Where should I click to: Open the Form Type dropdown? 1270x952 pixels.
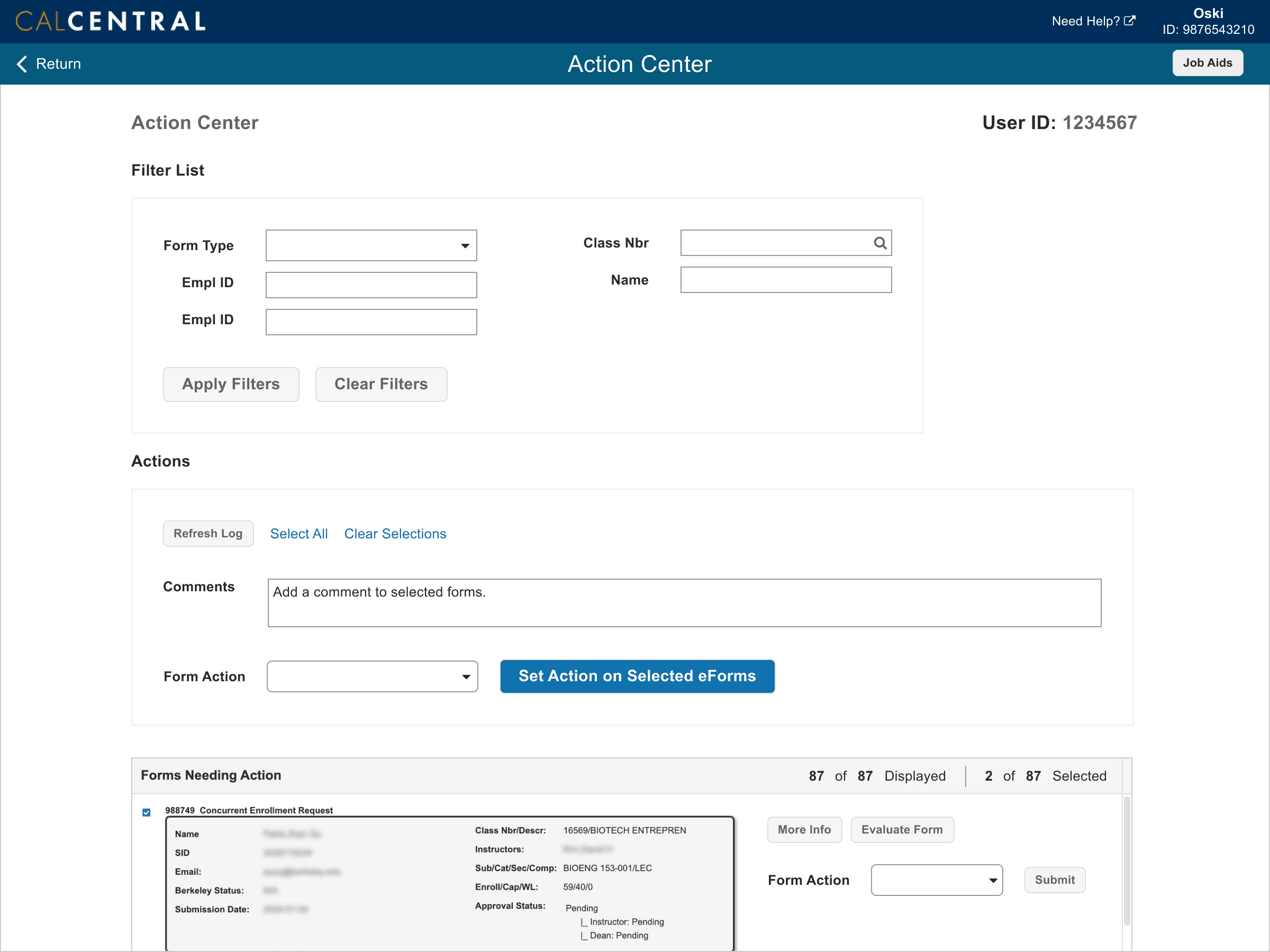[x=371, y=245]
